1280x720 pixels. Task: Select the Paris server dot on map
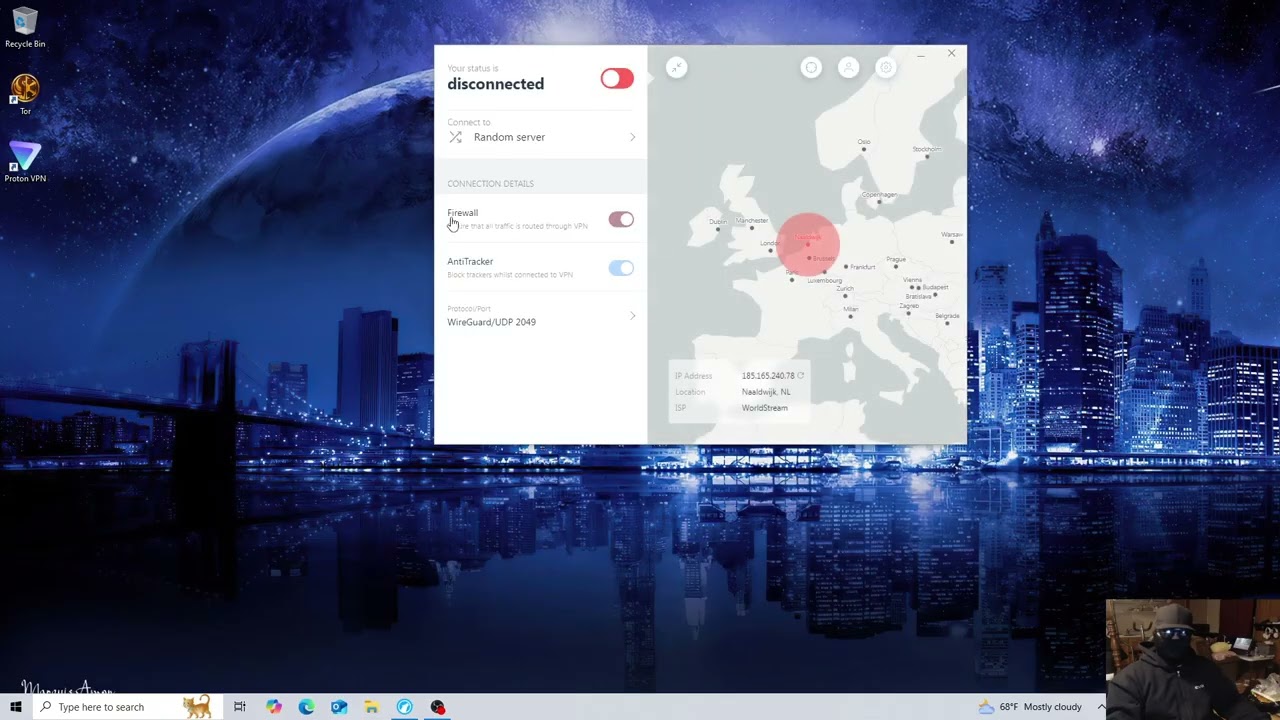(792, 280)
